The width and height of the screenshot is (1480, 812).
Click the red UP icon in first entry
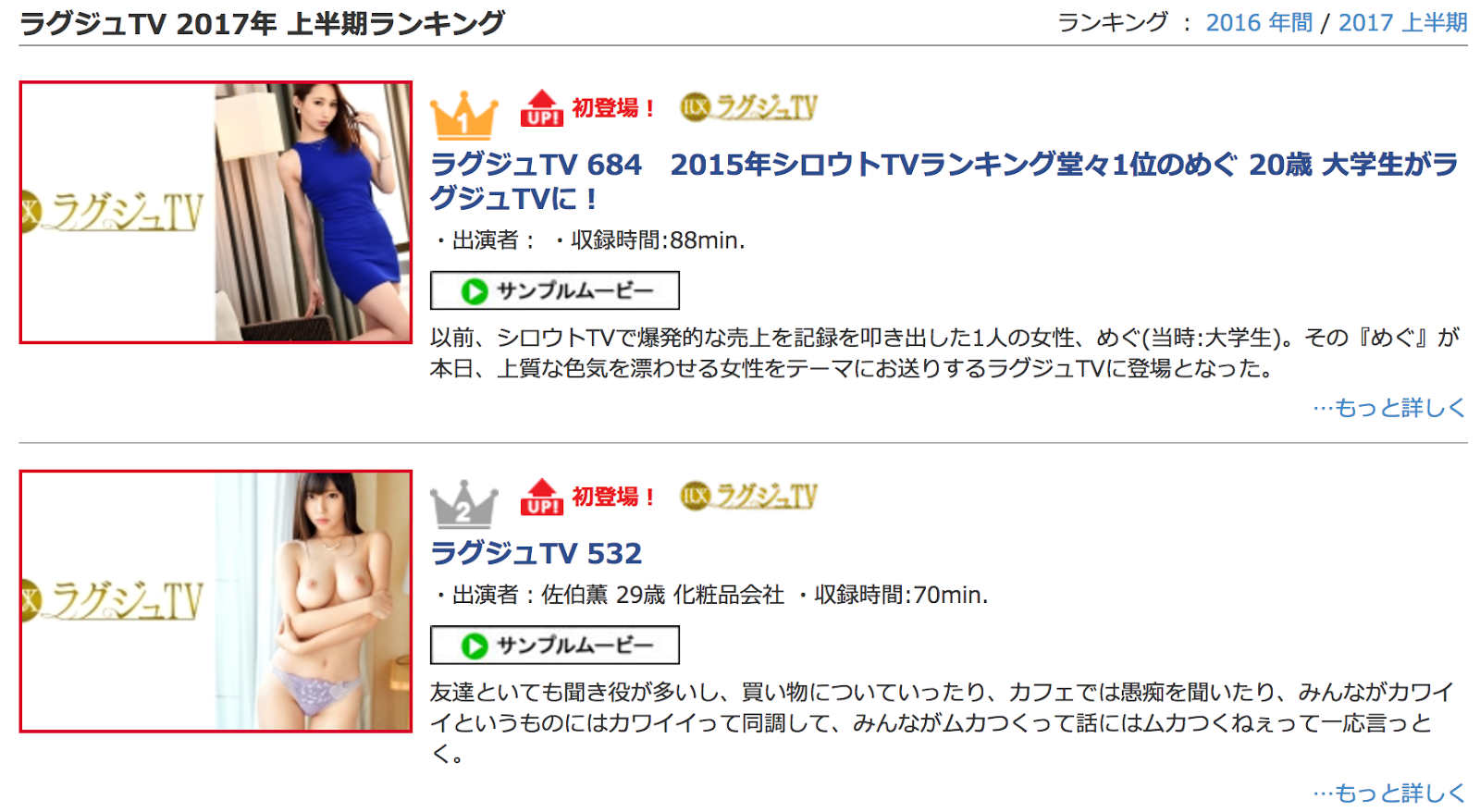(x=542, y=108)
